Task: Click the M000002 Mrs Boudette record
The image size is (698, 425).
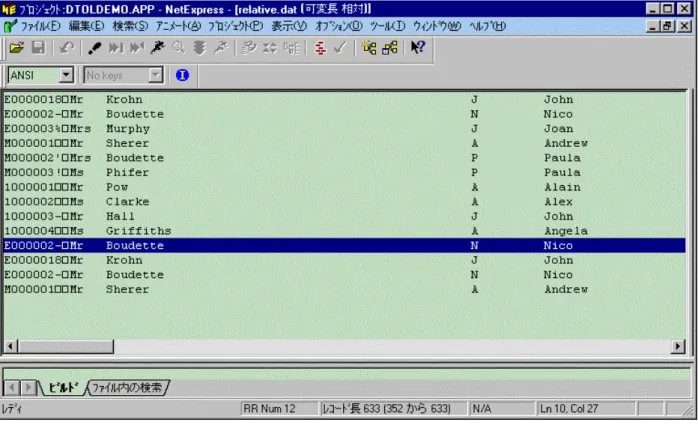Action: [344, 158]
